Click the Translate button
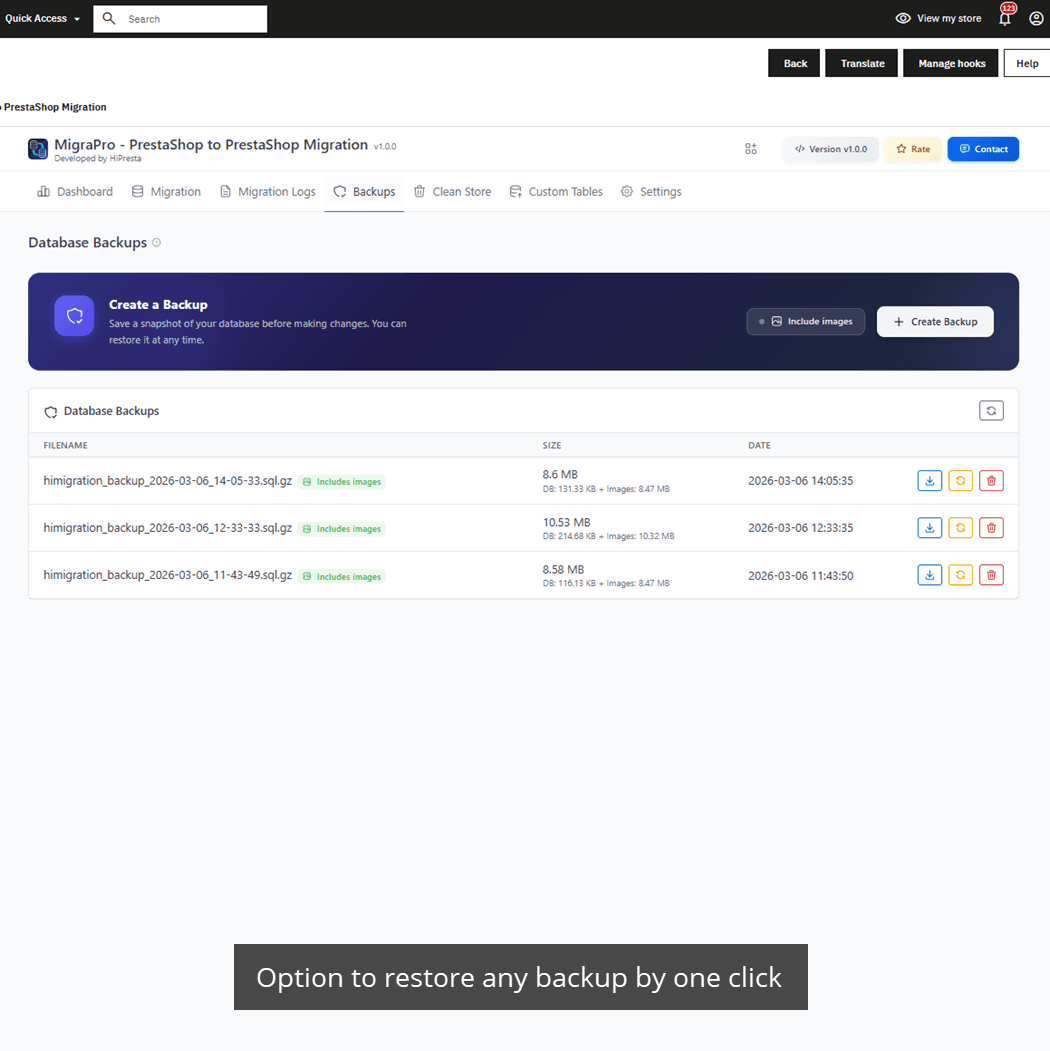1050x1051 pixels. pos(862,63)
